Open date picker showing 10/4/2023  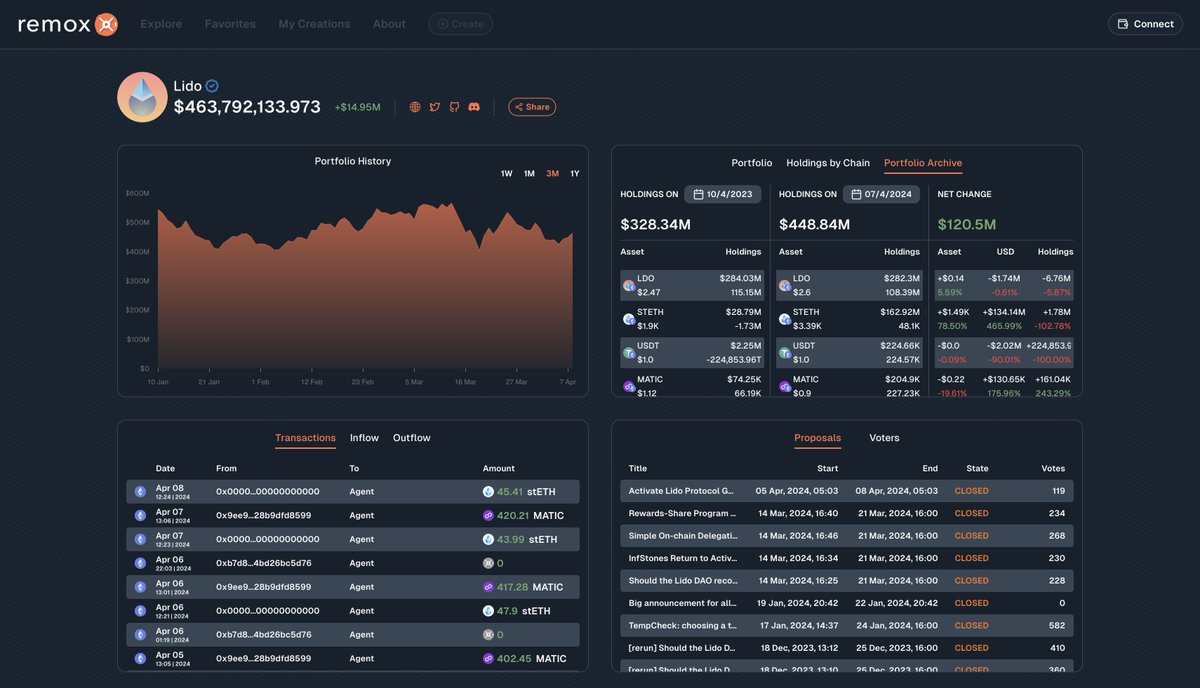click(724, 194)
